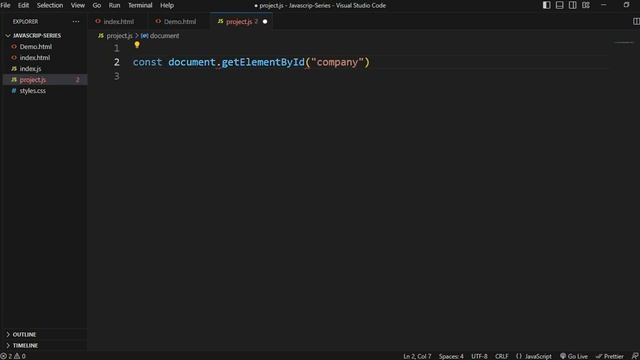Minimize the VS Code window

604,5
